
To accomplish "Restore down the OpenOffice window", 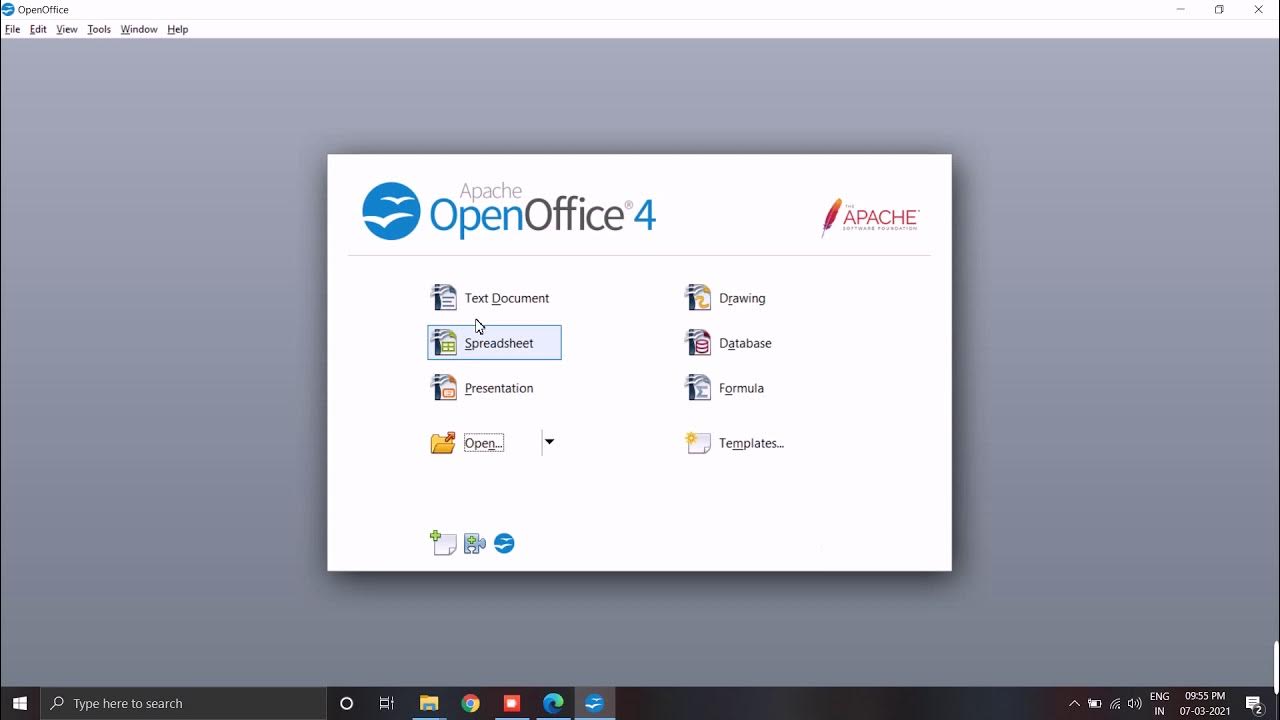I will pos(1219,9).
